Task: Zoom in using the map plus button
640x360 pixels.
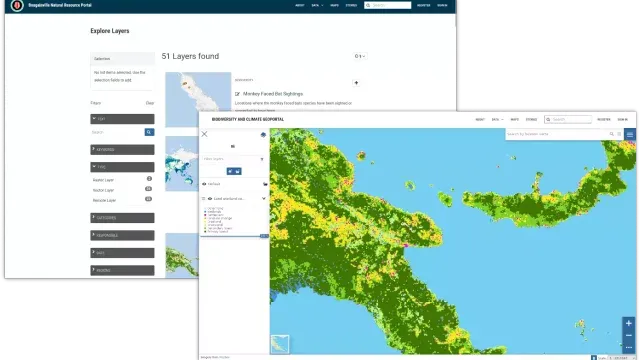Action: coord(629,323)
